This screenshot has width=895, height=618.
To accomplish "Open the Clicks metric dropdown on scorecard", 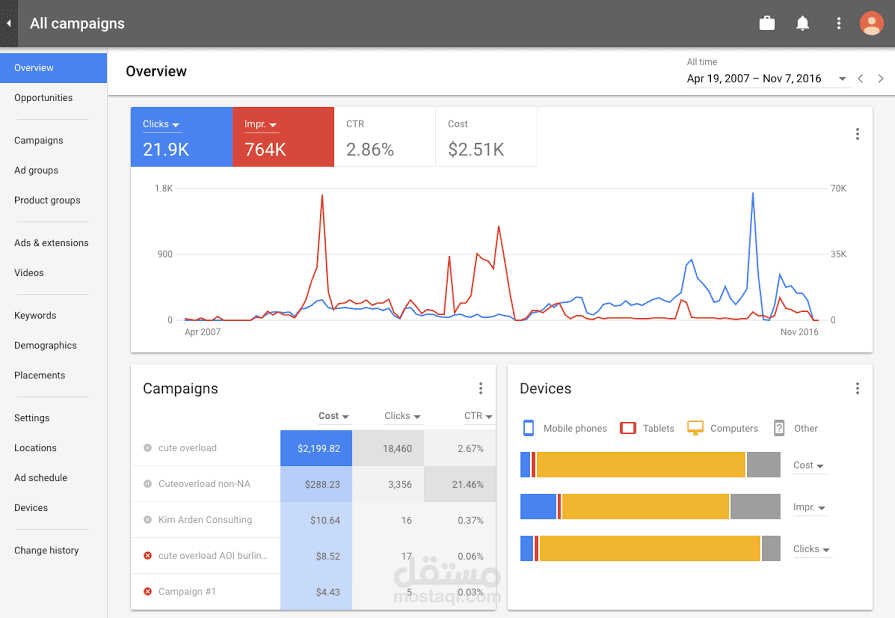I will [162, 124].
